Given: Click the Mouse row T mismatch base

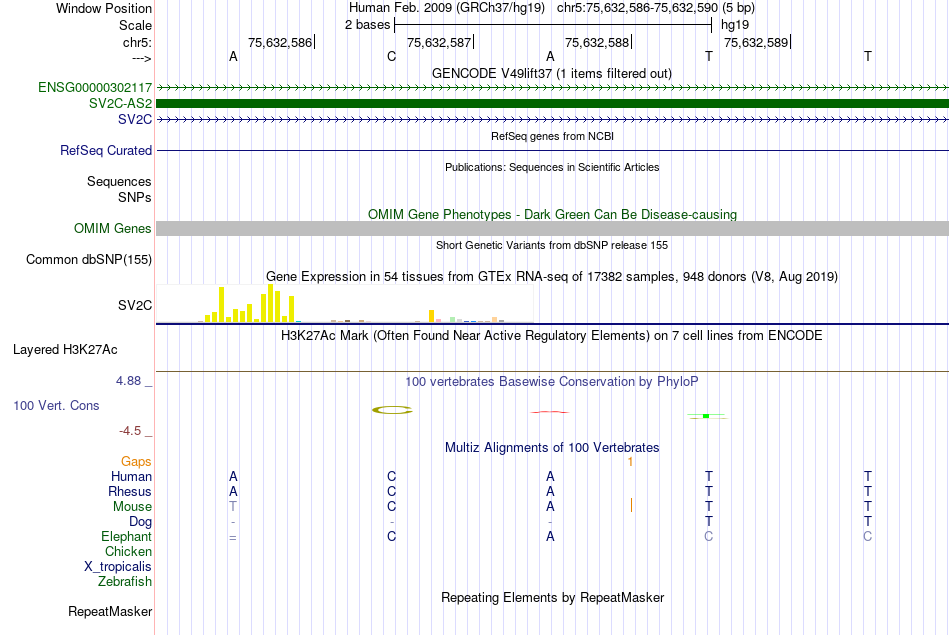Looking at the screenshot, I should pyautogui.click(x=233, y=507).
